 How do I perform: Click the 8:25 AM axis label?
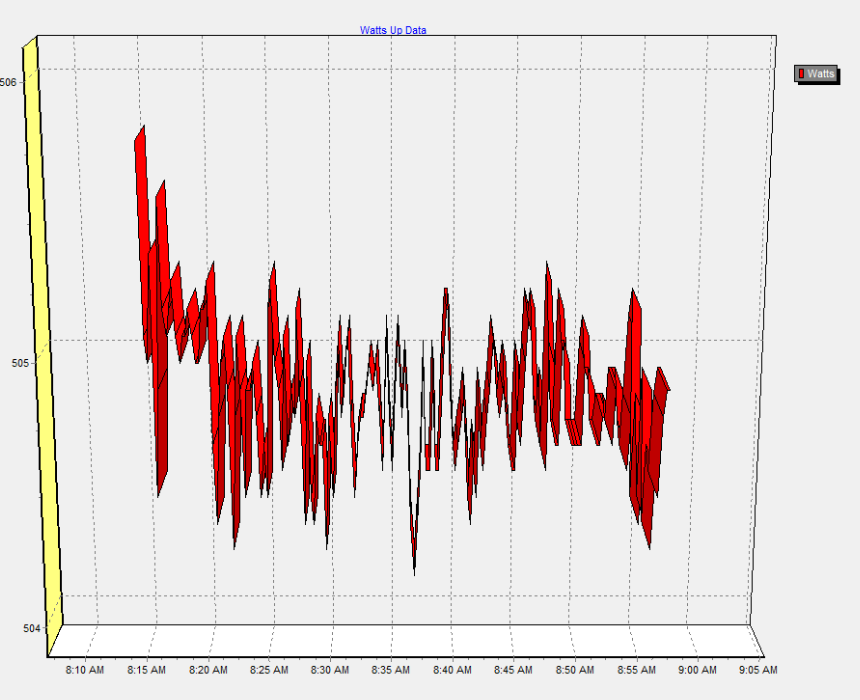[x=269, y=670]
